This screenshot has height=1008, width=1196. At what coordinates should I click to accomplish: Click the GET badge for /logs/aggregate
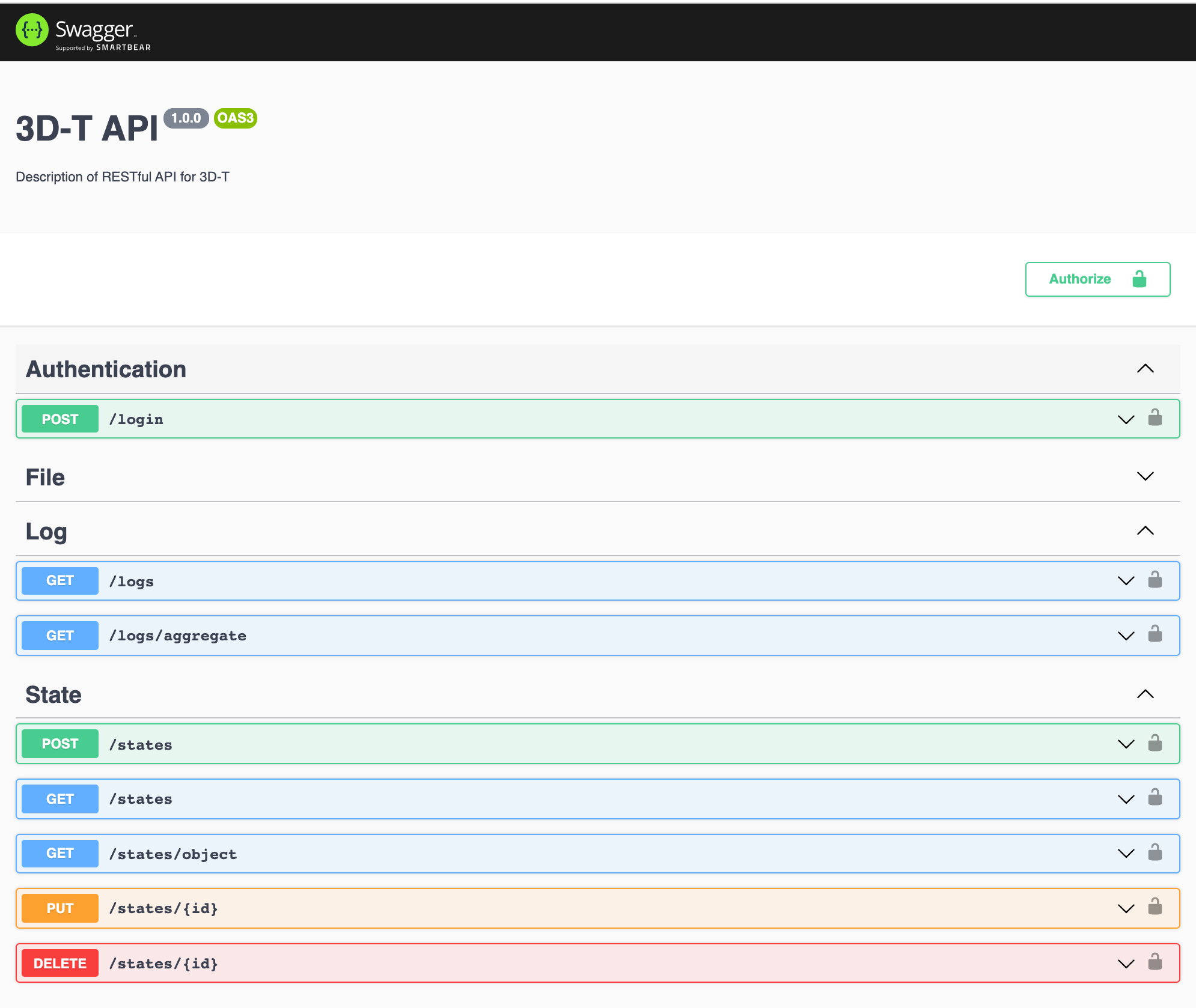click(60, 636)
